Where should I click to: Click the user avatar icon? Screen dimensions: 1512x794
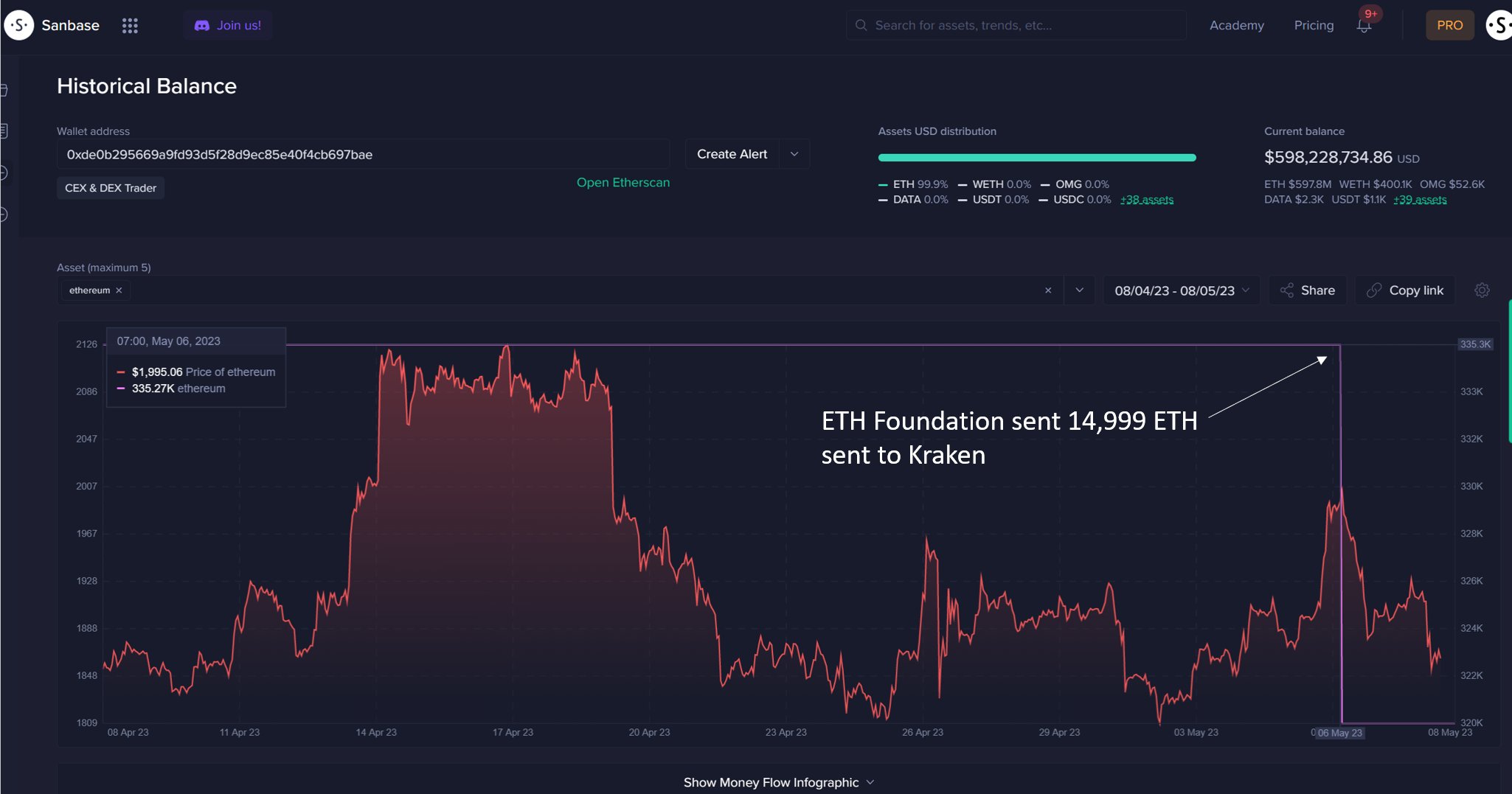pos(1499,25)
